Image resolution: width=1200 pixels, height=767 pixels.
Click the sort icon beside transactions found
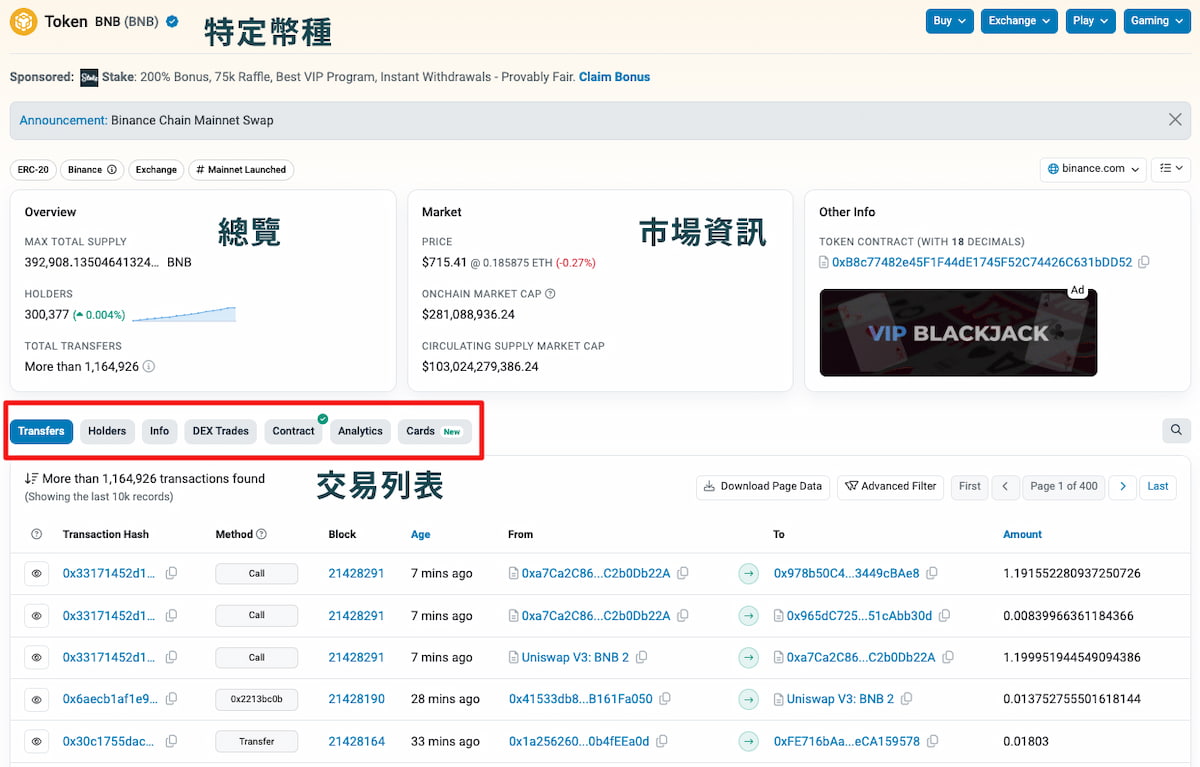pyautogui.click(x=32, y=479)
